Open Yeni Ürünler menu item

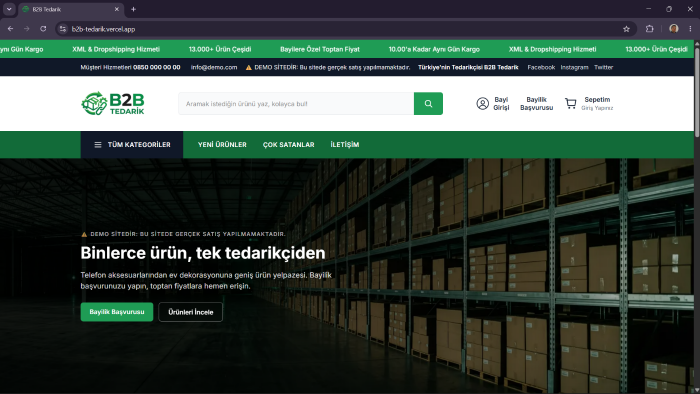tap(222, 145)
